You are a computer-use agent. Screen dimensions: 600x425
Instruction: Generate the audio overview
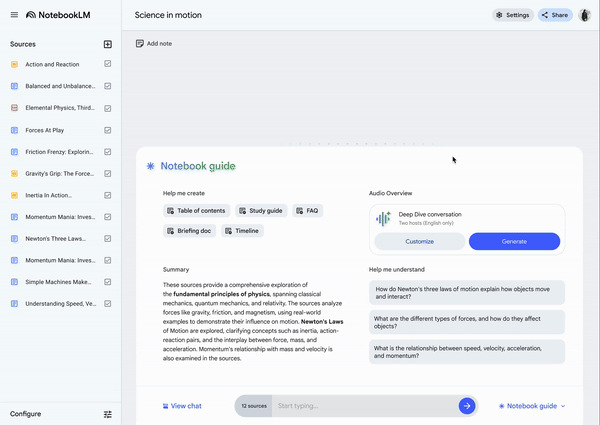pyautogui.click(x=514, y=241)
